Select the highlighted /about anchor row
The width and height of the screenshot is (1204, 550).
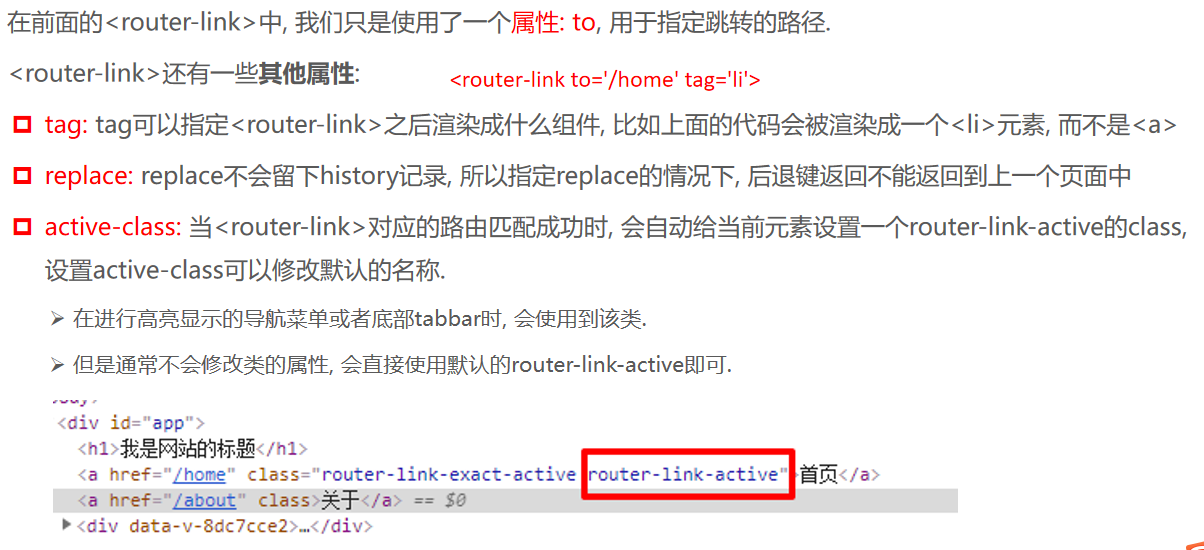tap(505, 500)
